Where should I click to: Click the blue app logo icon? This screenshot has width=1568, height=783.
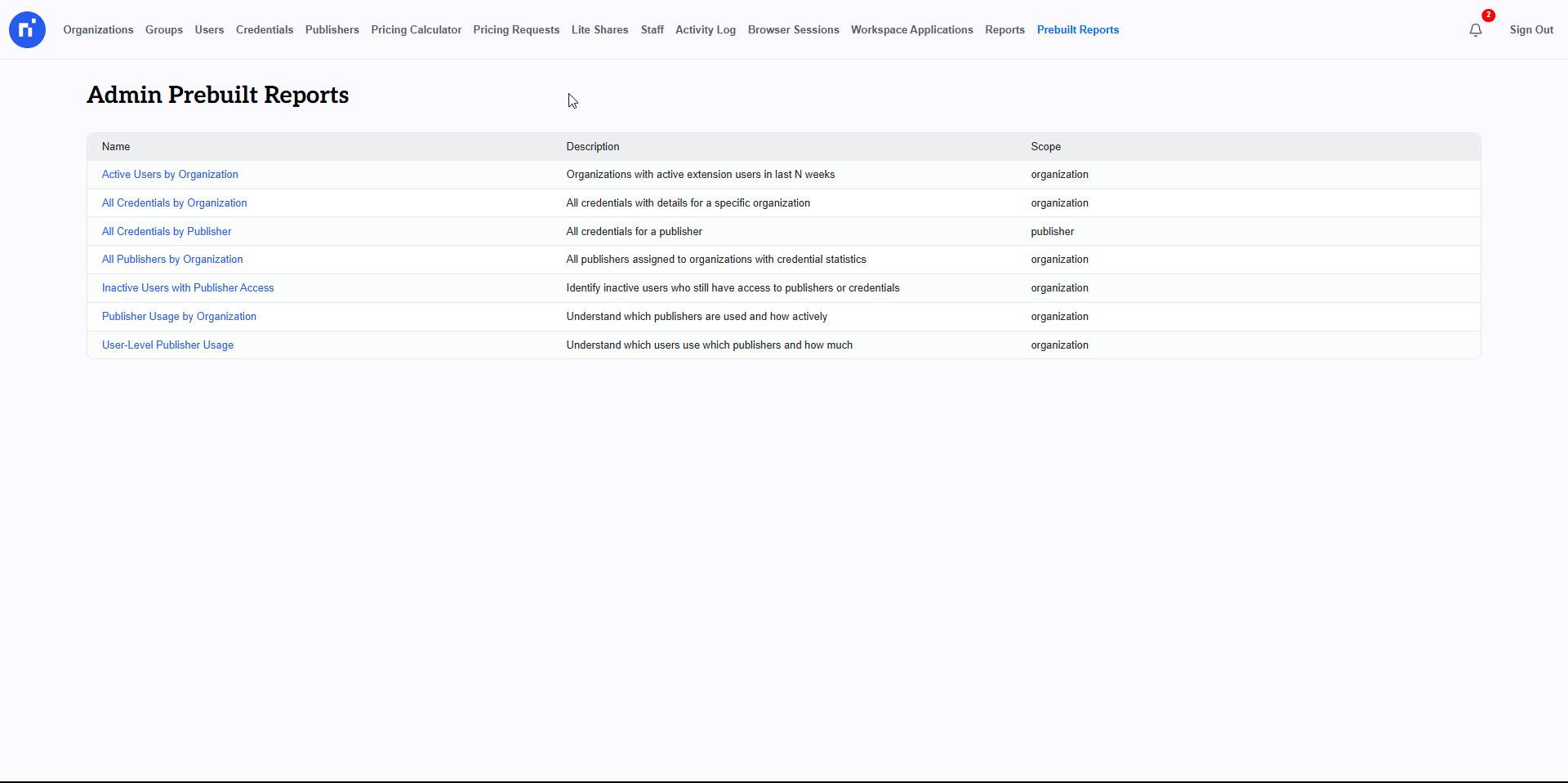pyautogui.click(x=27, y=29)
